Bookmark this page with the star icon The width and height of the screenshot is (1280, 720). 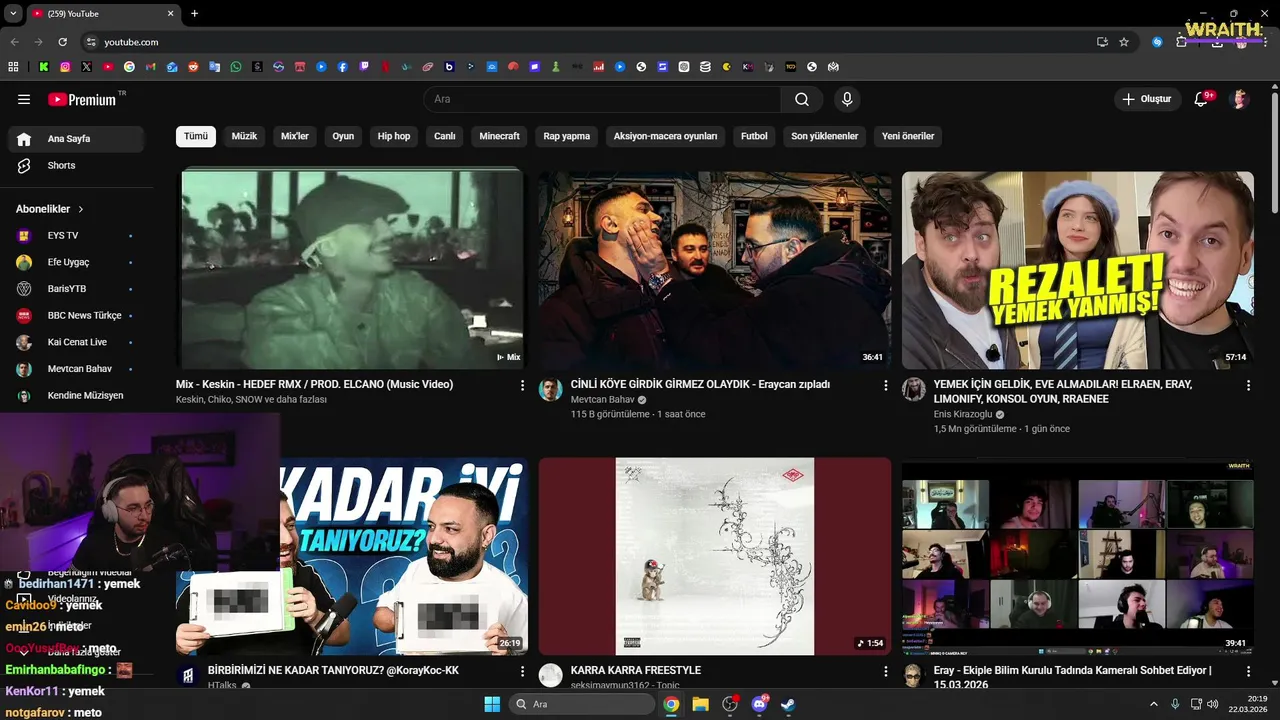[1124, 42]
